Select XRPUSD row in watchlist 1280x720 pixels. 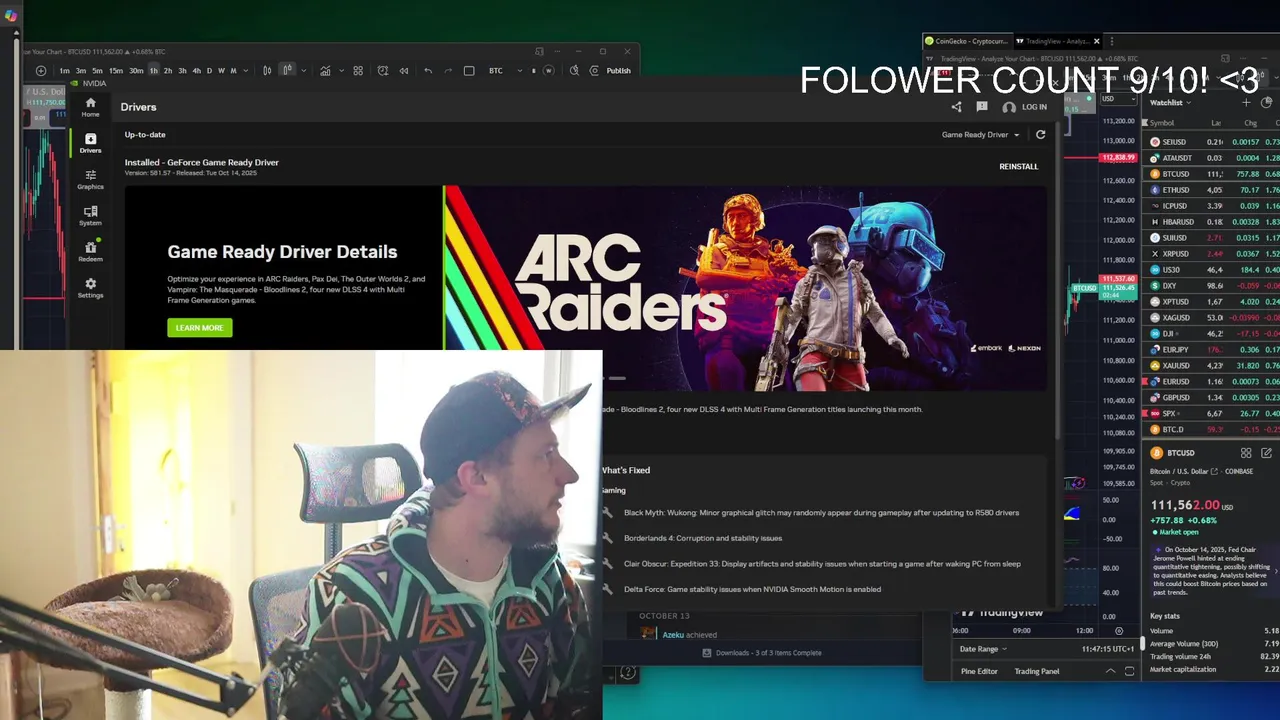(x=1213, y=254)
